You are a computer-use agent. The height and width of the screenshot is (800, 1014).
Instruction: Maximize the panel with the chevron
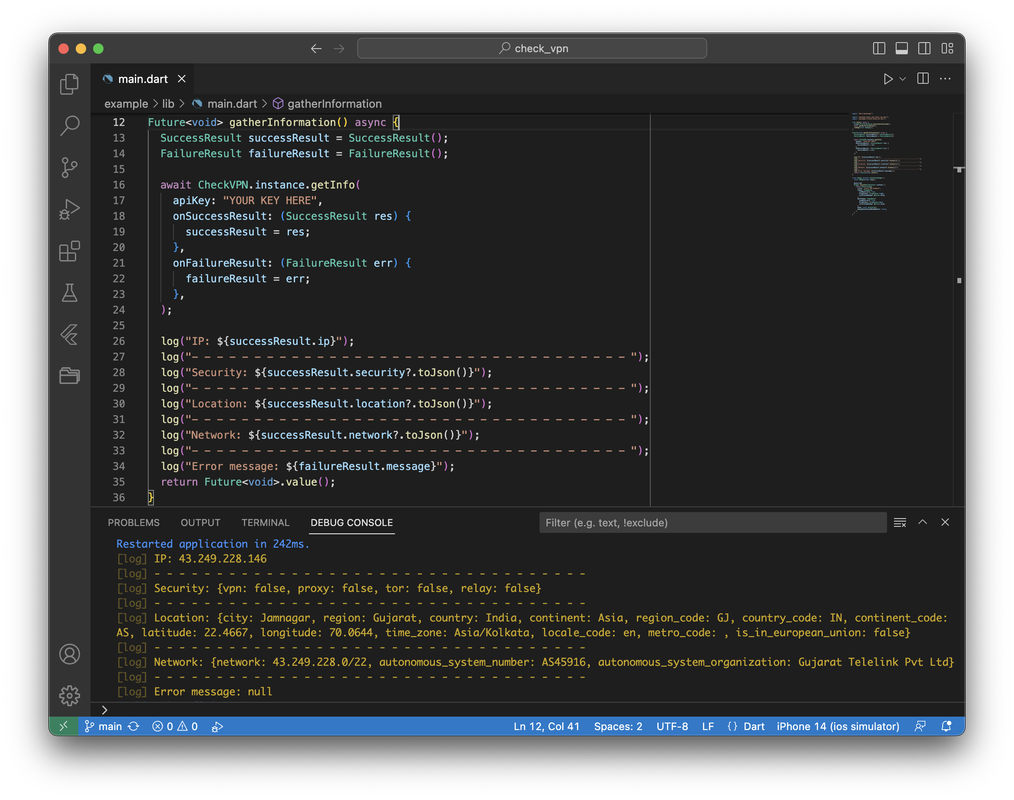923,523
